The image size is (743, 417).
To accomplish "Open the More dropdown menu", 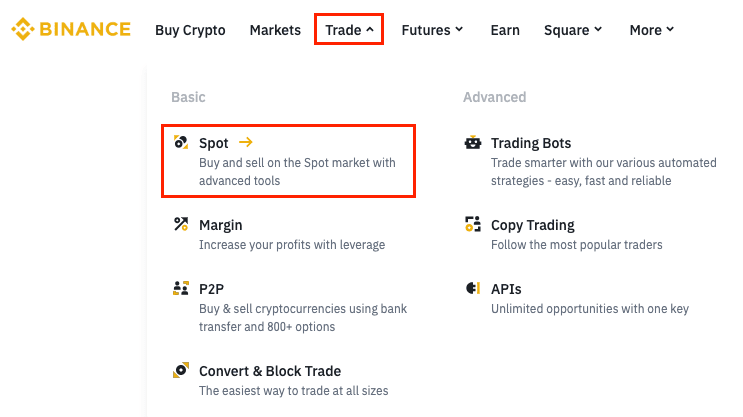I will pos(652,30).
